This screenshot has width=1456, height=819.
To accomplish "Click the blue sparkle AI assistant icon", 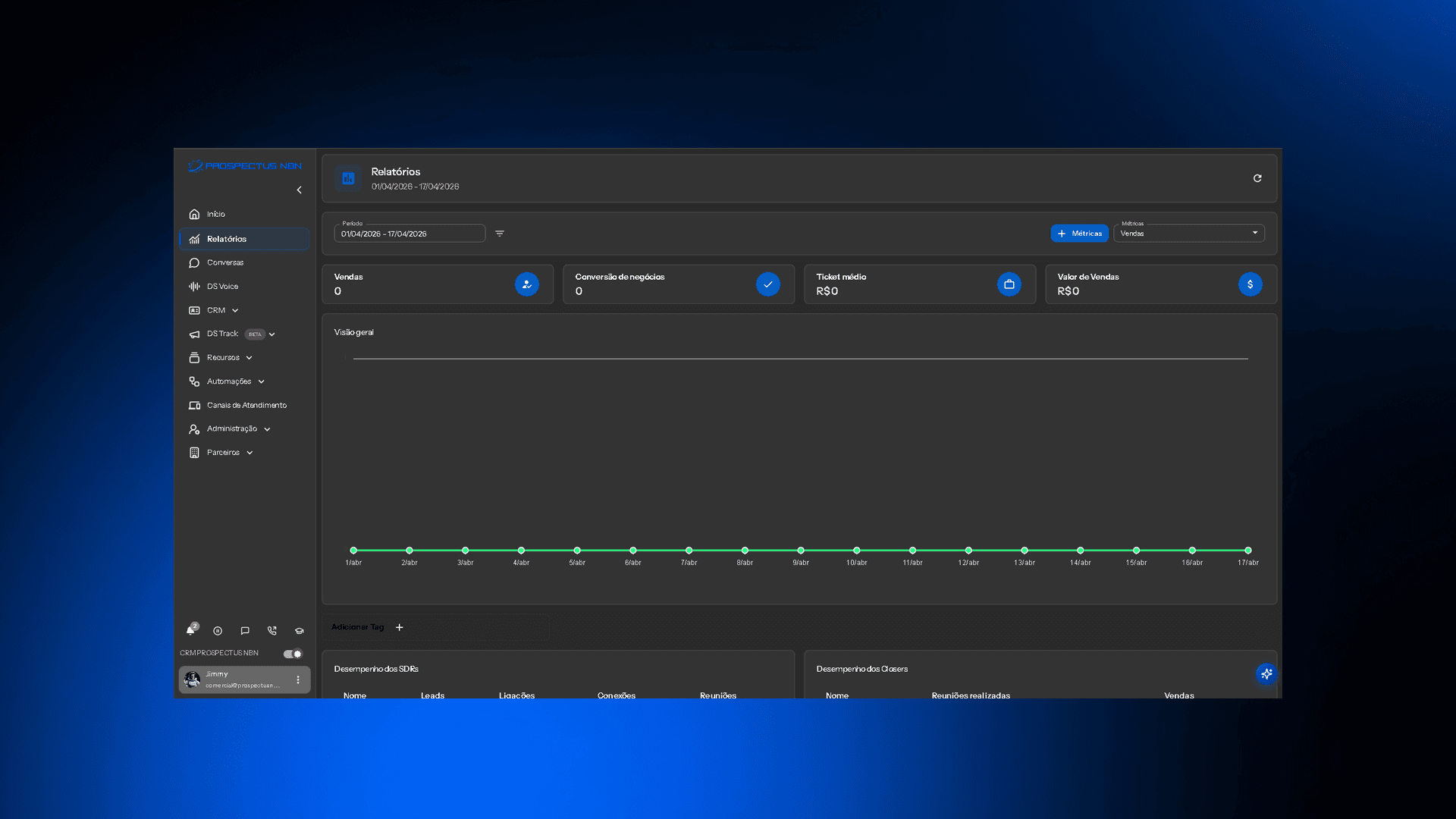I will (x=1266, y=673).
